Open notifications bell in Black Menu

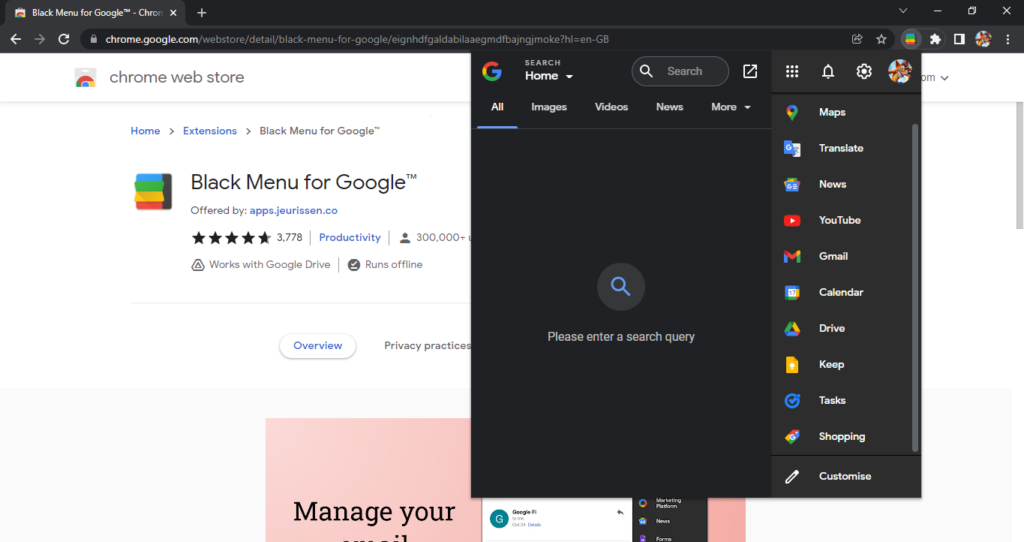point(828,71)
